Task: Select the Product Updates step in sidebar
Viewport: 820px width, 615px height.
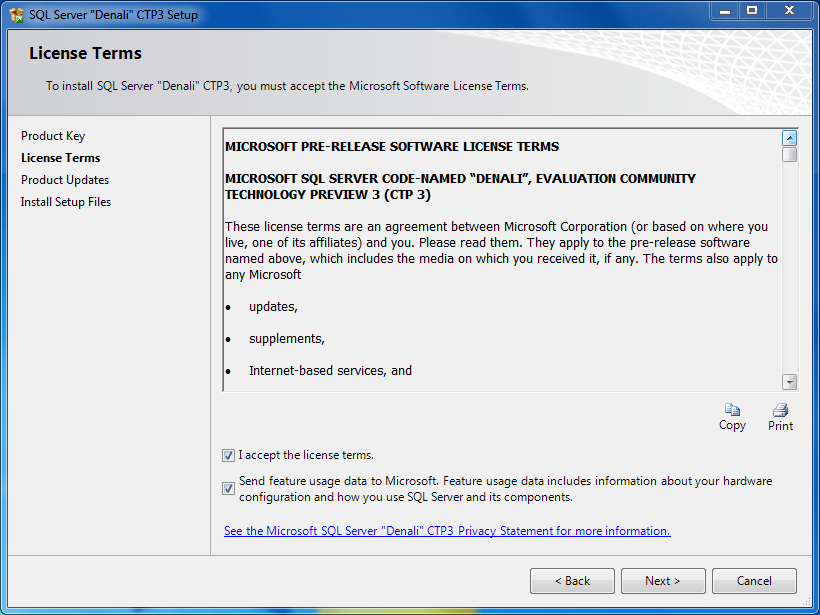Action: coord(65,180)
